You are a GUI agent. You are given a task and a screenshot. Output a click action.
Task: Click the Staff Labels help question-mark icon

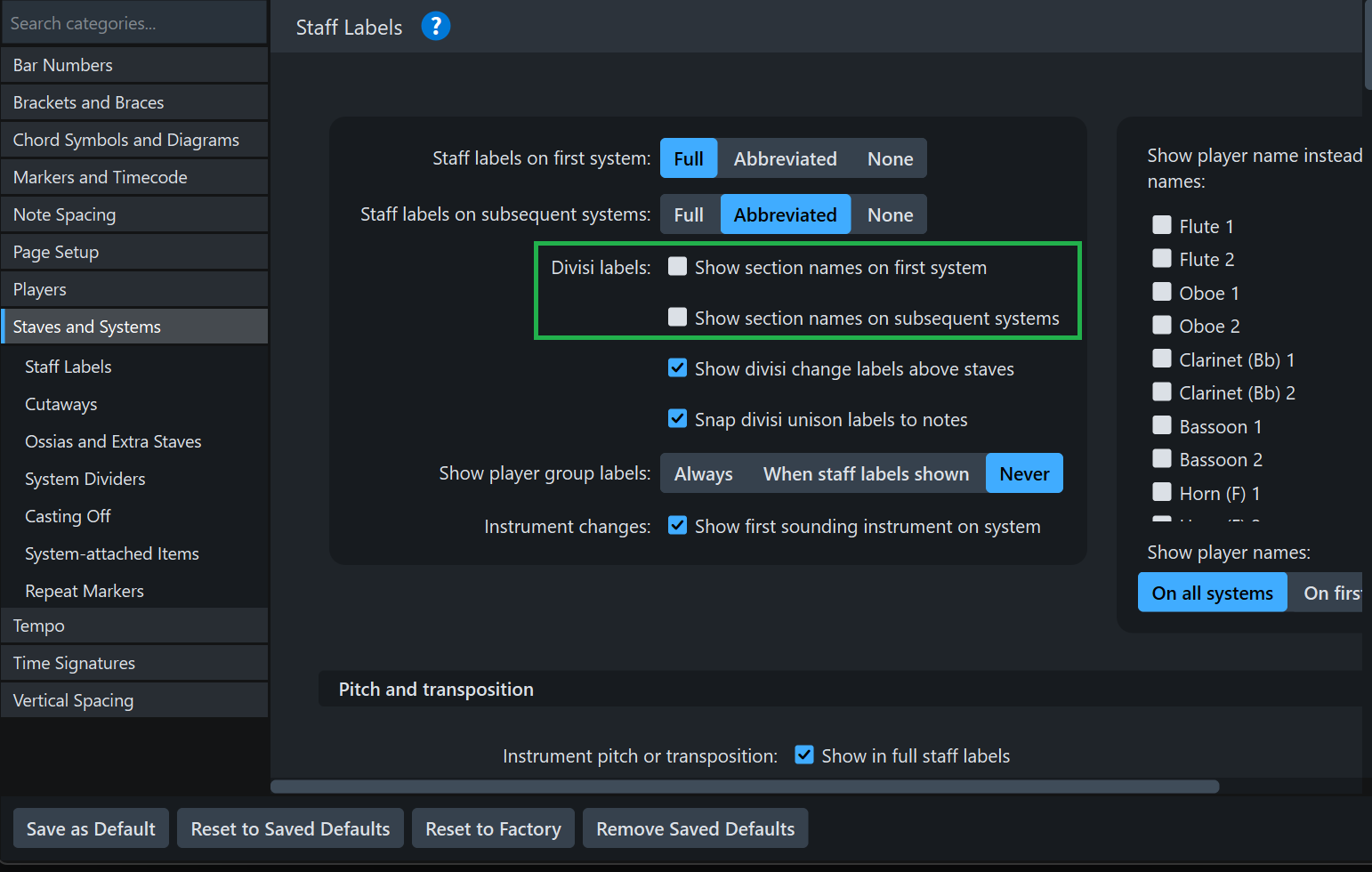click(435, 27)
